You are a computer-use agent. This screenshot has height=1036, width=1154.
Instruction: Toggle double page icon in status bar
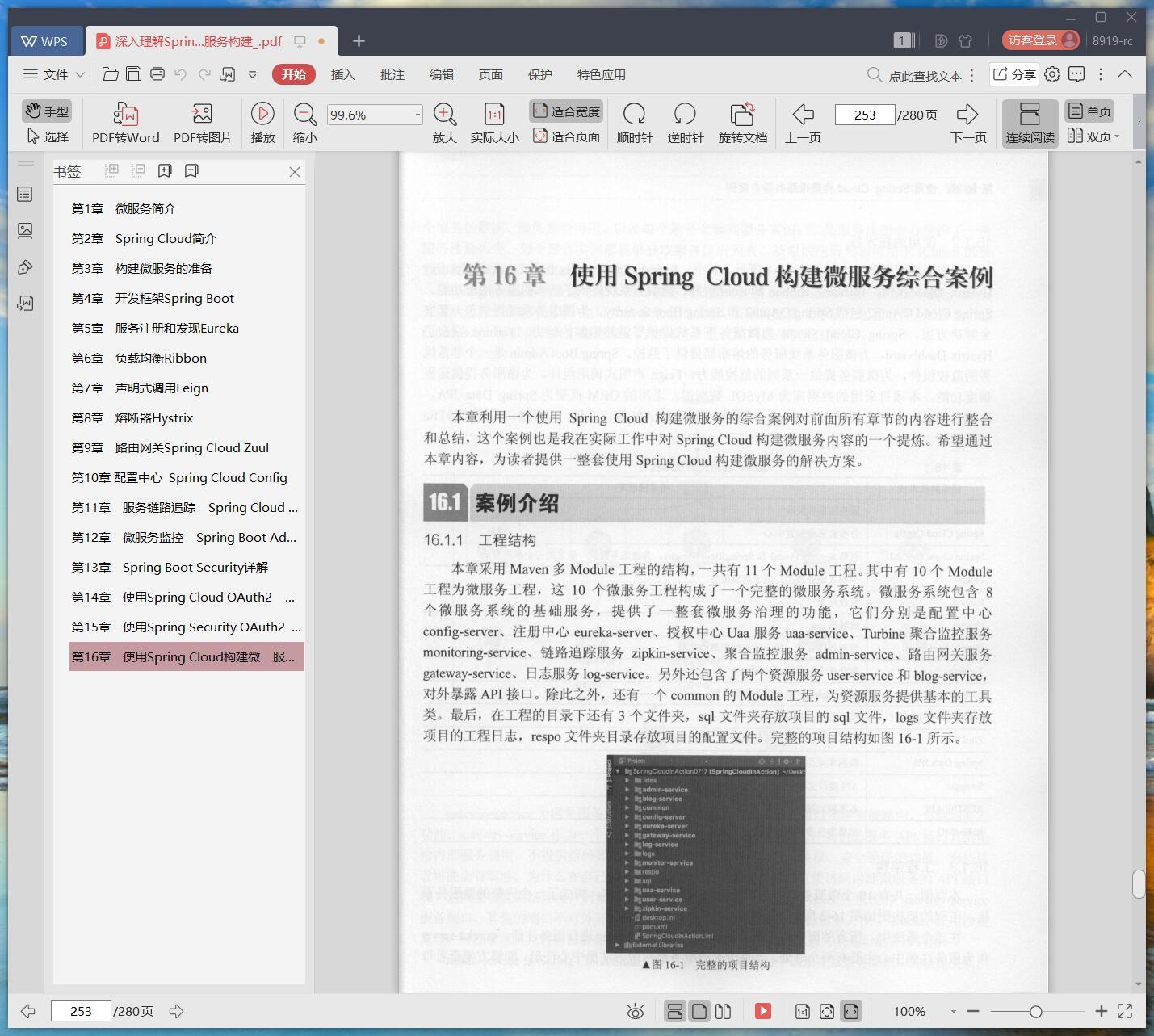724,1011
